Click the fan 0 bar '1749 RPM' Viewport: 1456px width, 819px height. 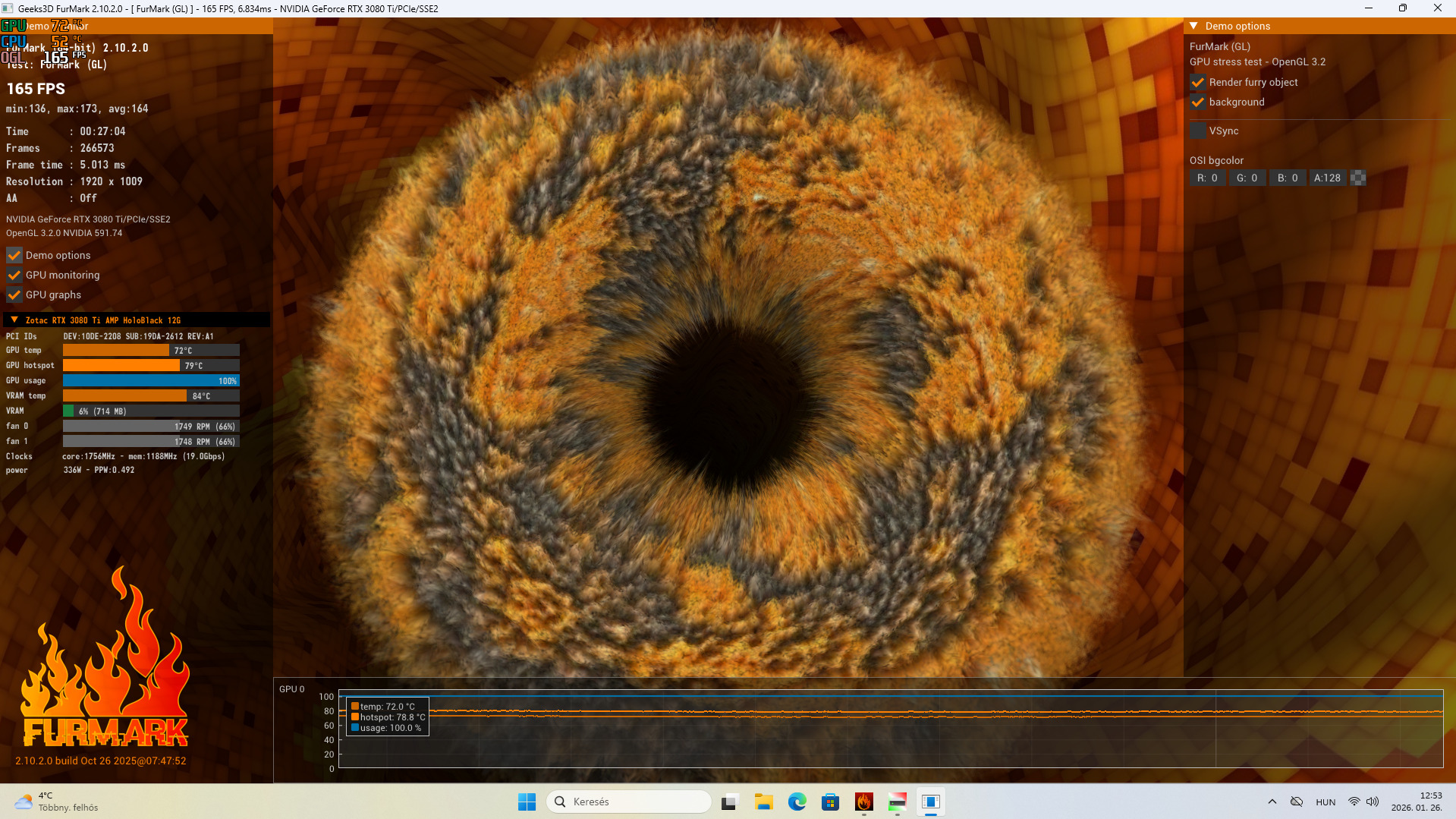coord(151,426)
